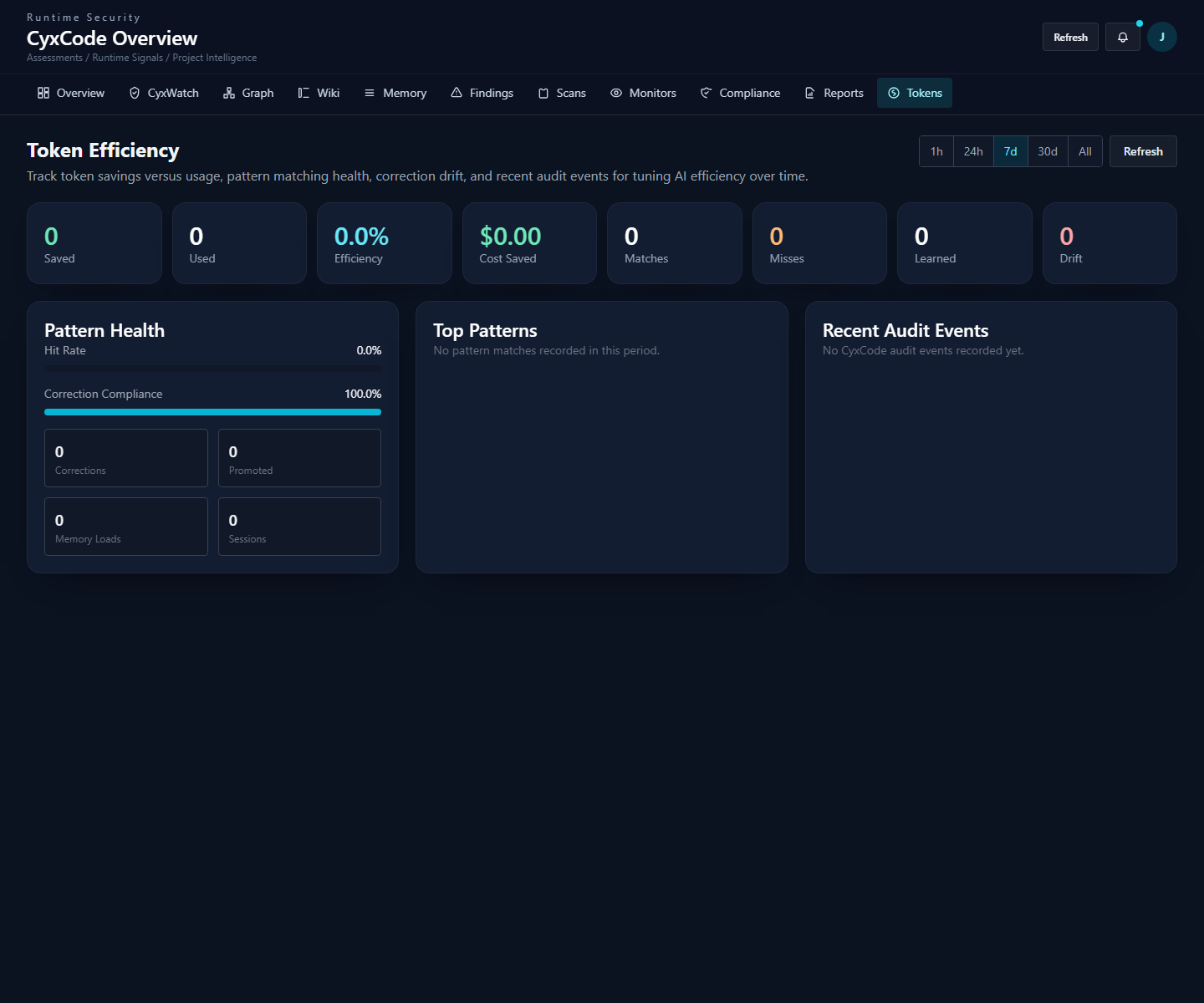Screen dimensions: 1204x1003
Task: Click the Cost Saved stat card
Action: [x=529, y=243]
